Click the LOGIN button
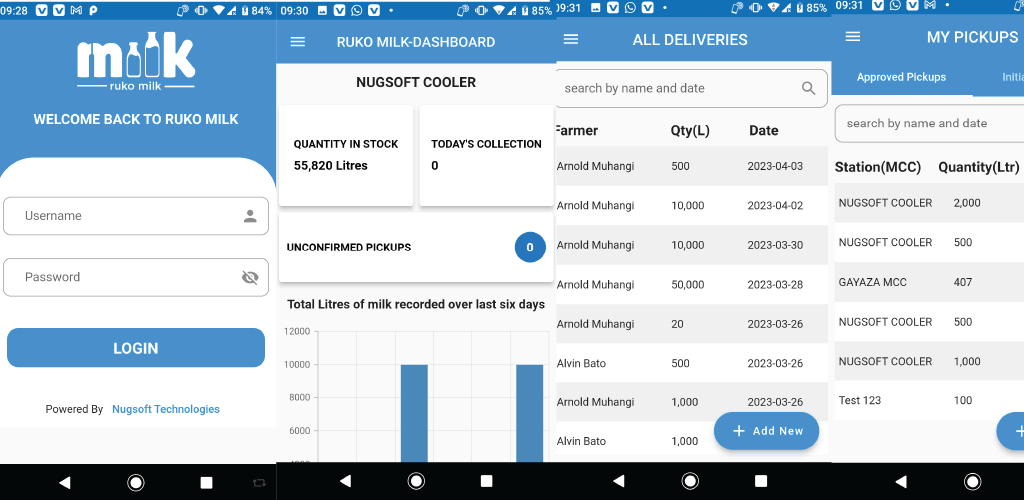 (x=136, y=348)
